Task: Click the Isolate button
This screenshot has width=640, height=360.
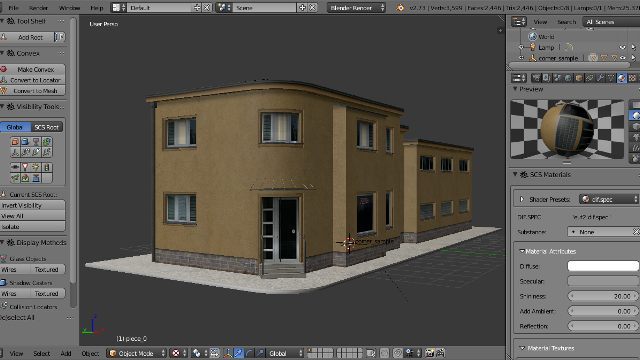Action: (x=33, y=227)
